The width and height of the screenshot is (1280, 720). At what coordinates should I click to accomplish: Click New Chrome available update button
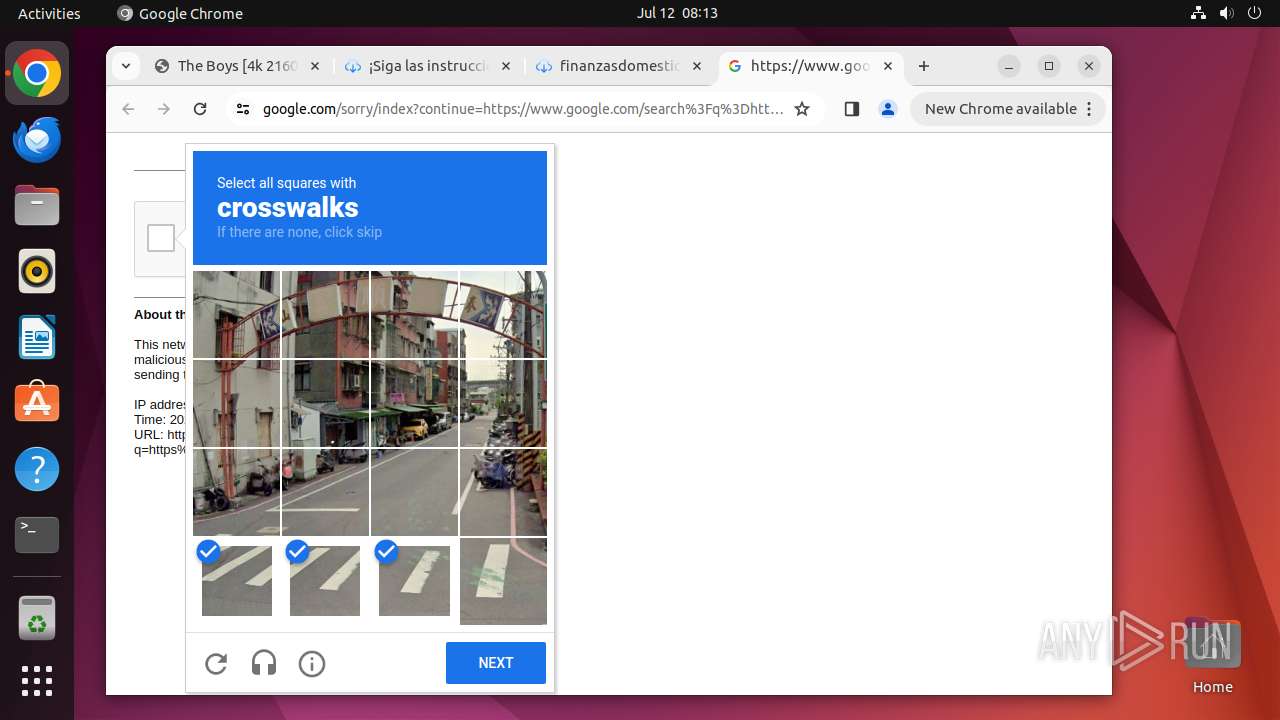pos(1007,109)
